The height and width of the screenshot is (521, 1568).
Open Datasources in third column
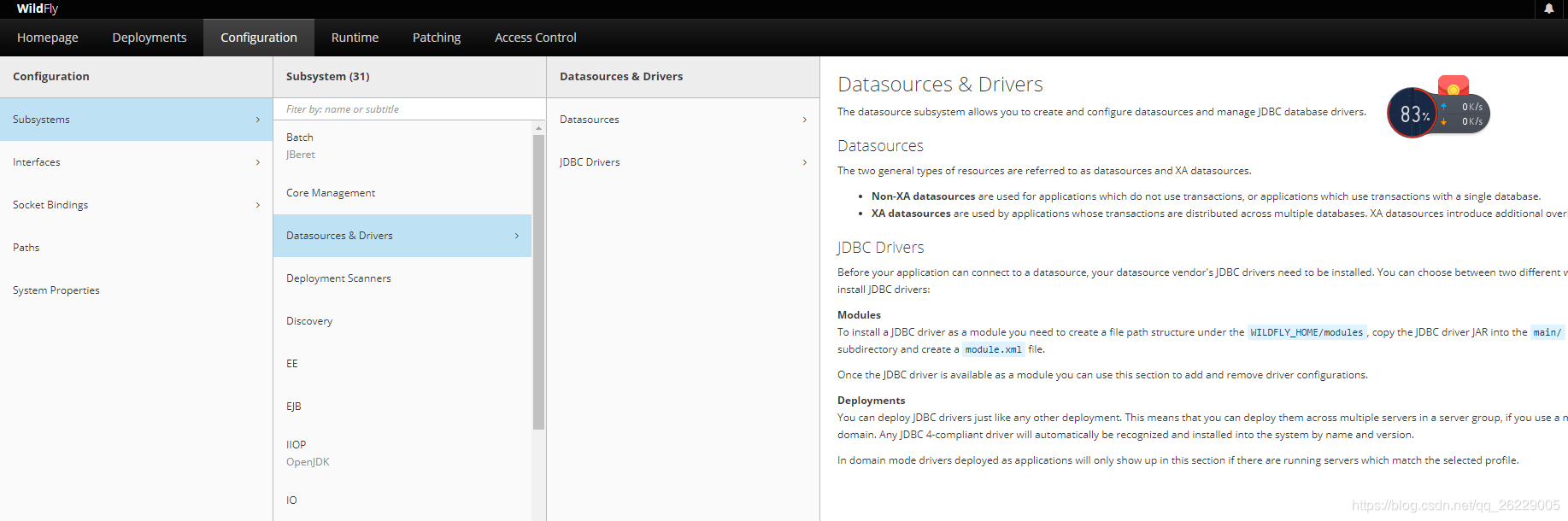683,120
